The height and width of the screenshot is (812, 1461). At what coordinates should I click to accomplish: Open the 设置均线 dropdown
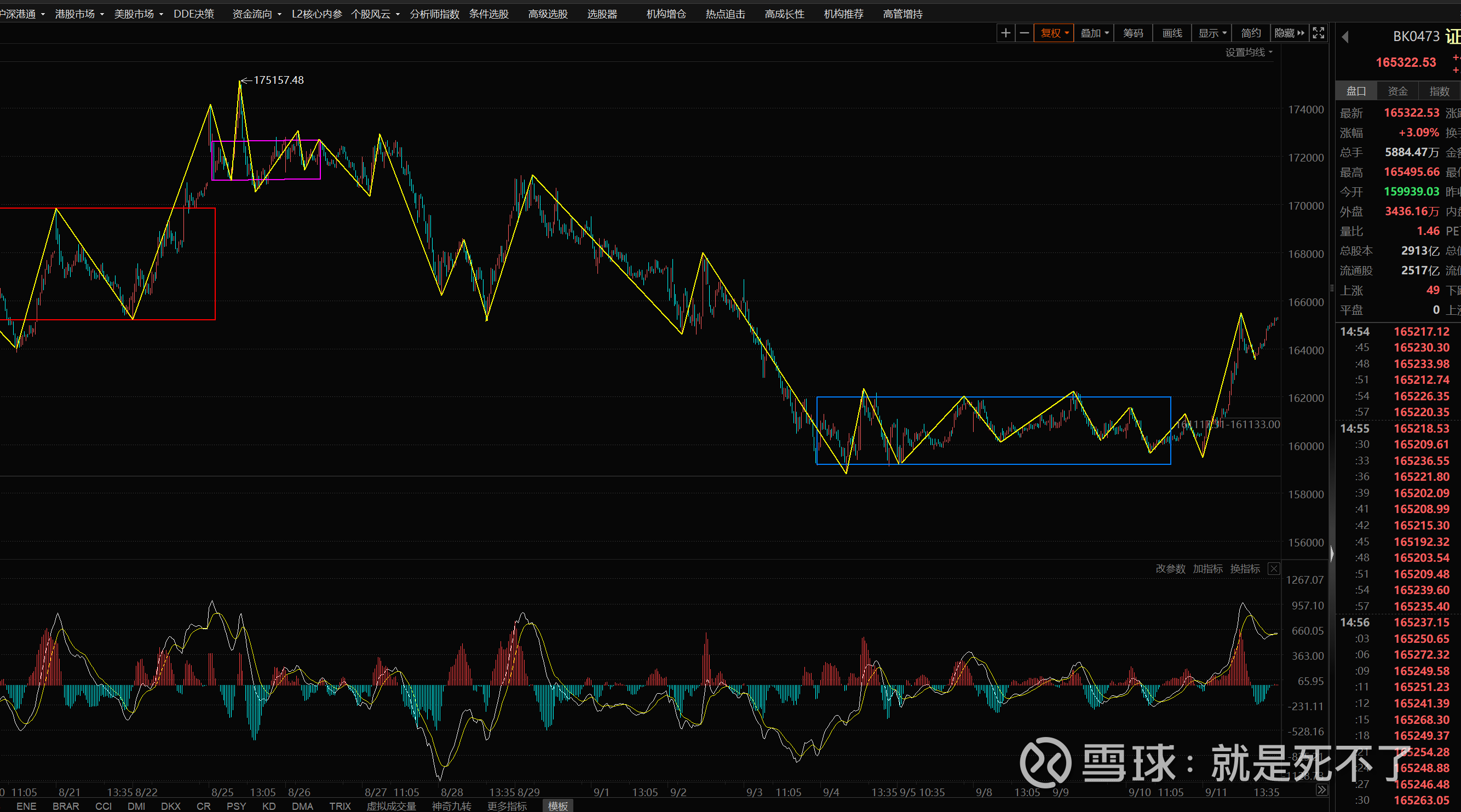[1249, 52]
